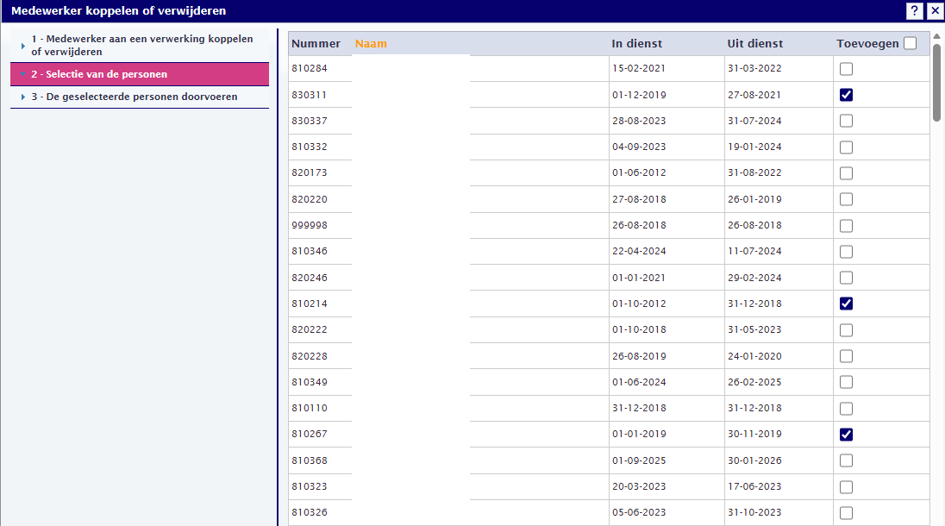Open the help question mark icon
The image size is (945, 526).
(x=914, y=11)
